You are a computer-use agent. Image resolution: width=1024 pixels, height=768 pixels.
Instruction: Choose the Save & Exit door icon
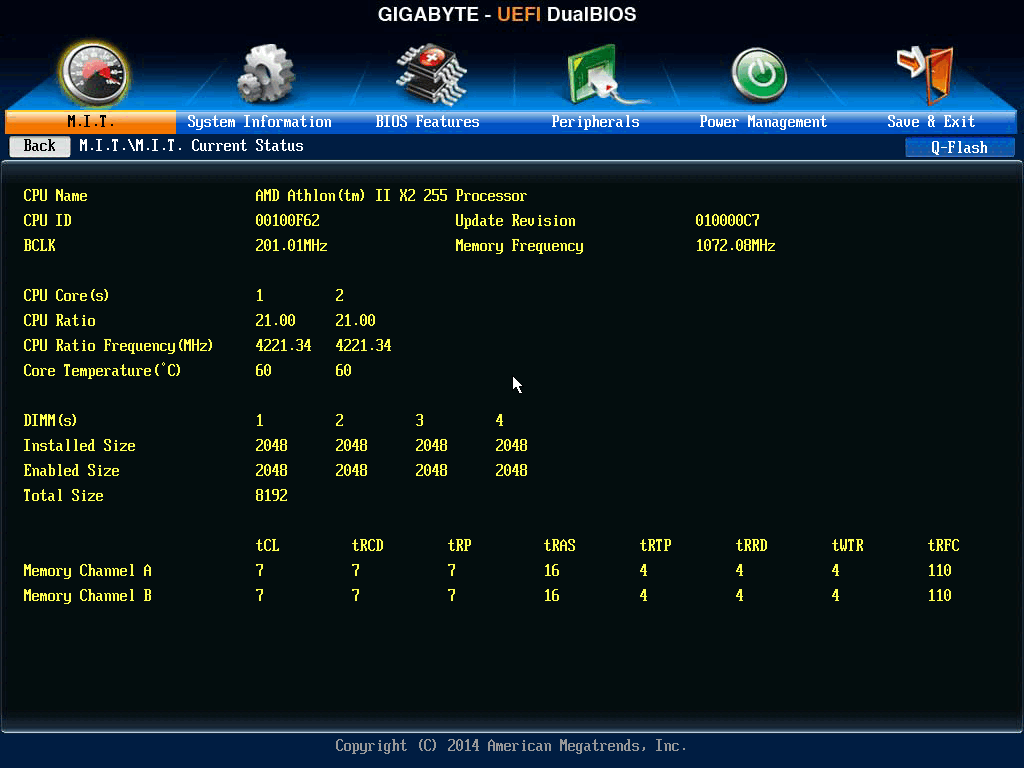(927, 74)
